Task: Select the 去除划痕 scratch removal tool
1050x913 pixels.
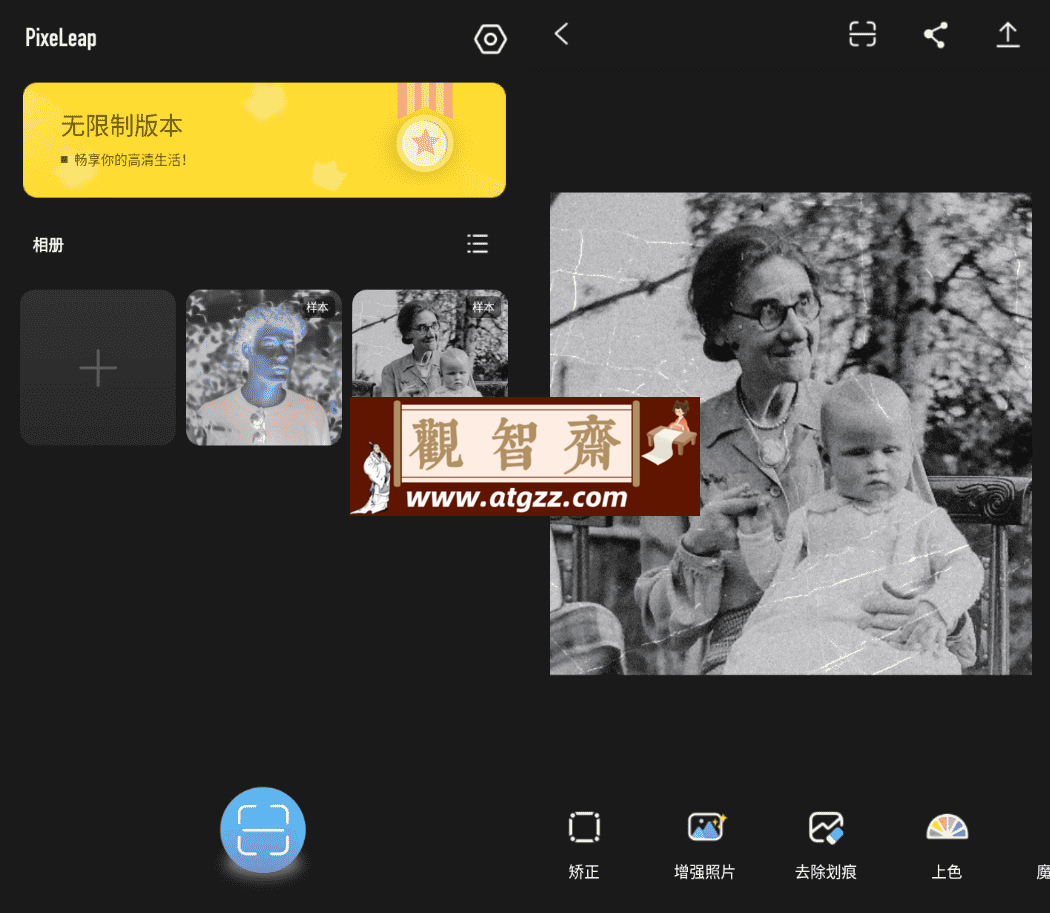Action: click(x=826, y=844)
